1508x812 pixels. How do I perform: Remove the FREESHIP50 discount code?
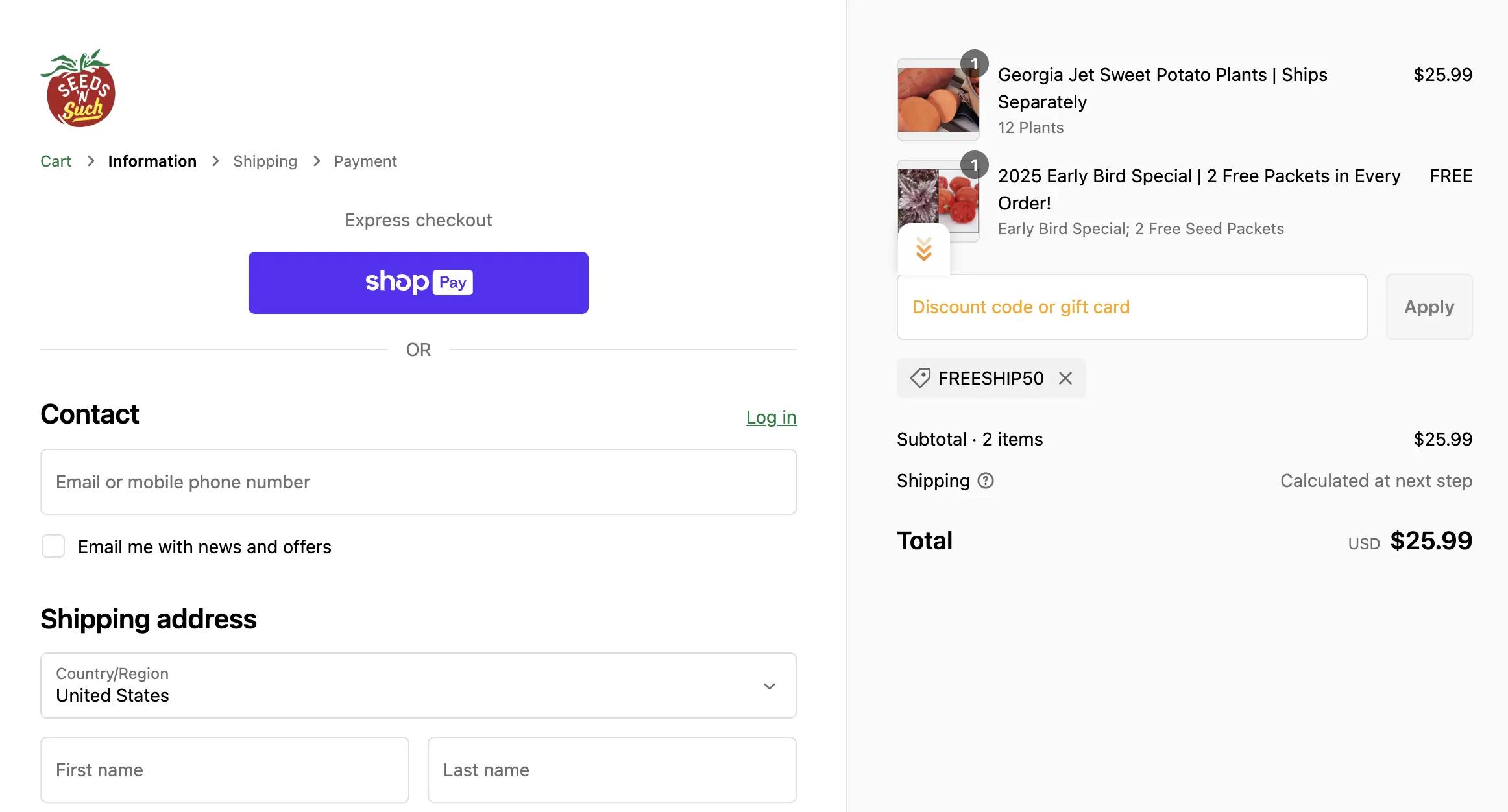[1065, 378]
